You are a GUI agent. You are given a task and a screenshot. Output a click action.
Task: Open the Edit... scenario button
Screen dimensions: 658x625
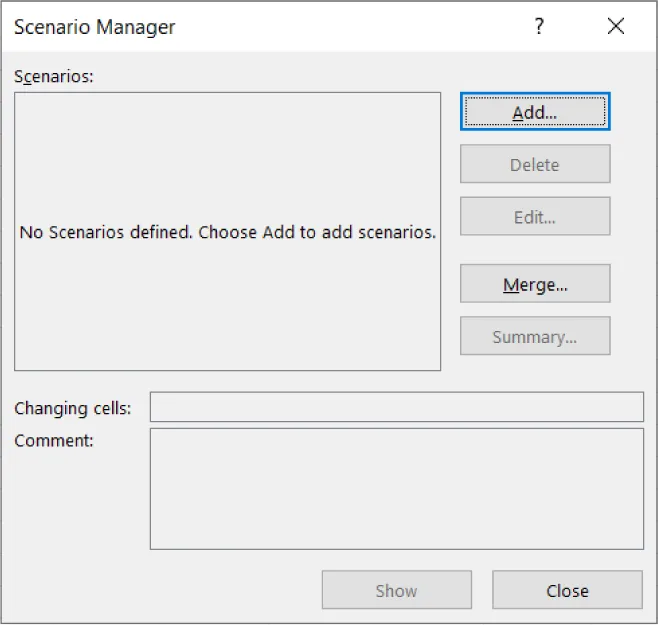coord(534,216)
